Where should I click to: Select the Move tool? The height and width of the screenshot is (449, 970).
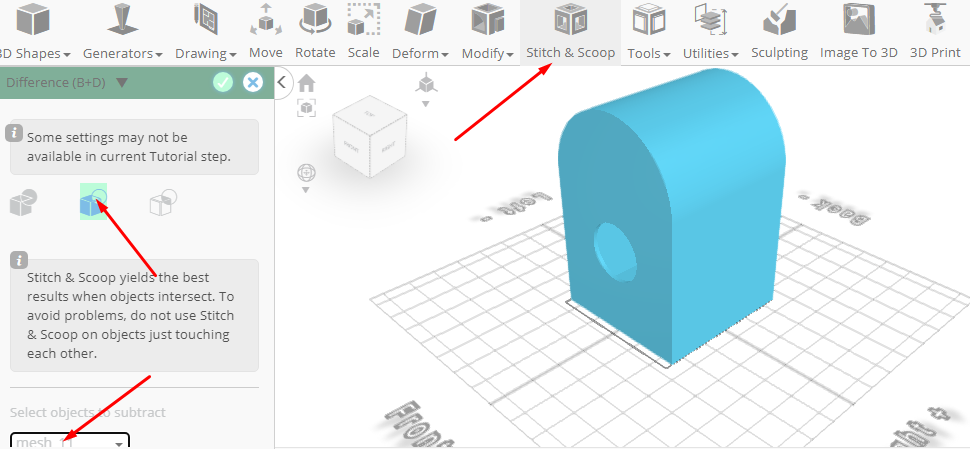(x=266, y=31)
